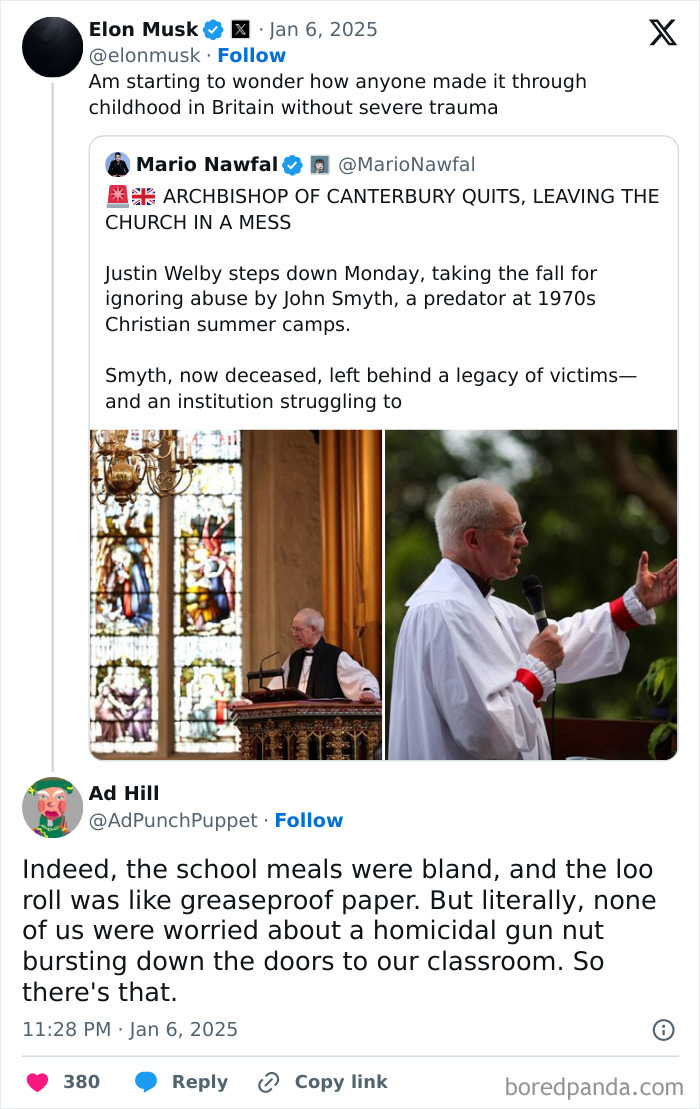Click the blue verified badge next to Elon Musk

click(x=214, y=30)
